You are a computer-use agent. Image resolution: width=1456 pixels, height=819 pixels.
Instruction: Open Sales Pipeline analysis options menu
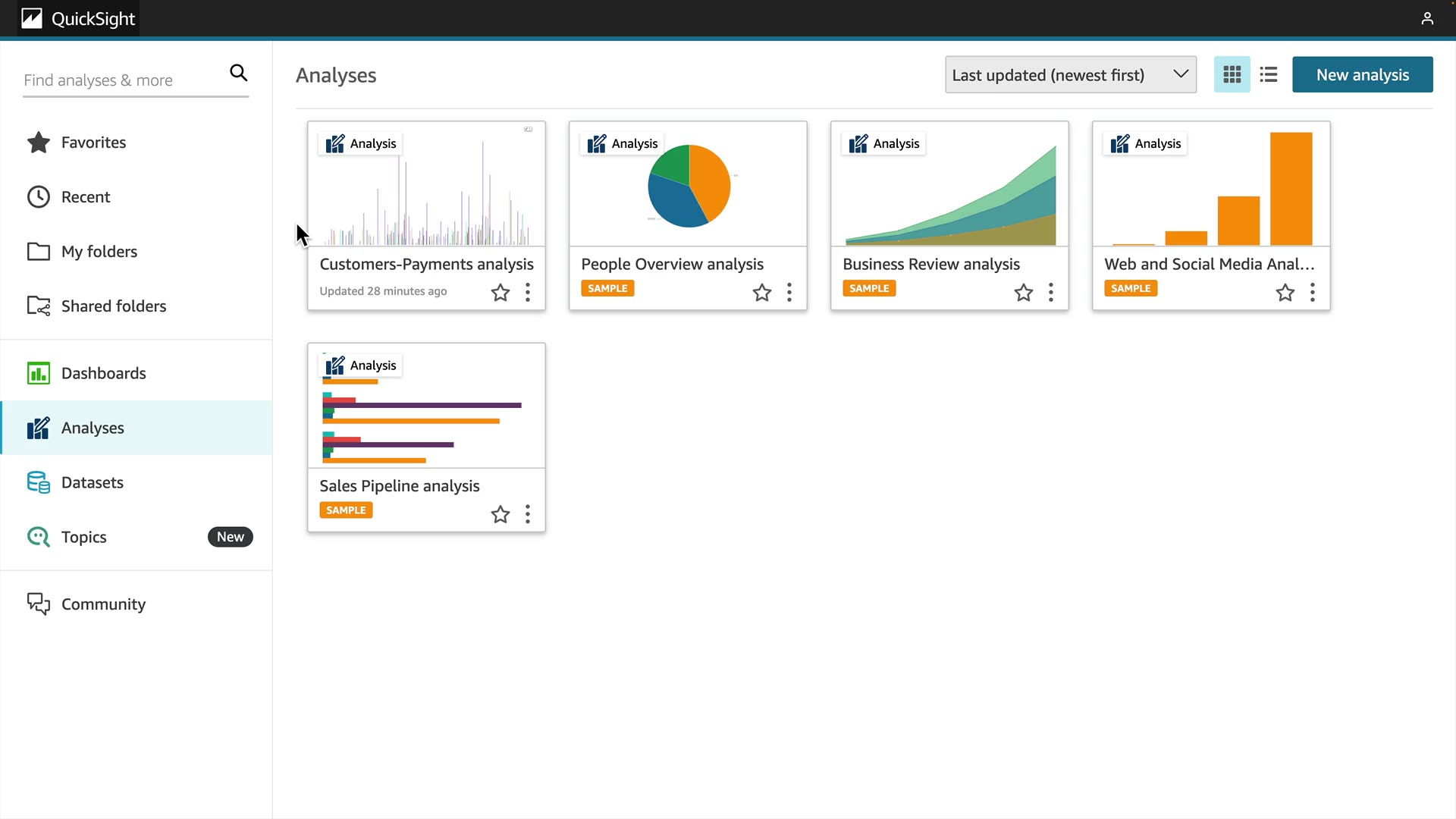click(527, 514)
